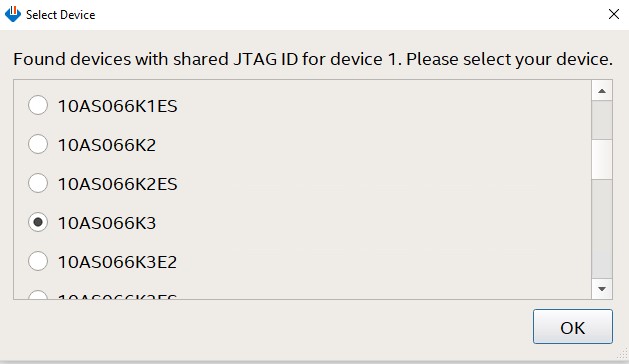629x364 pixels.
Task: Click the Quartus programmer icon in title bar
Action: [13, 14]
